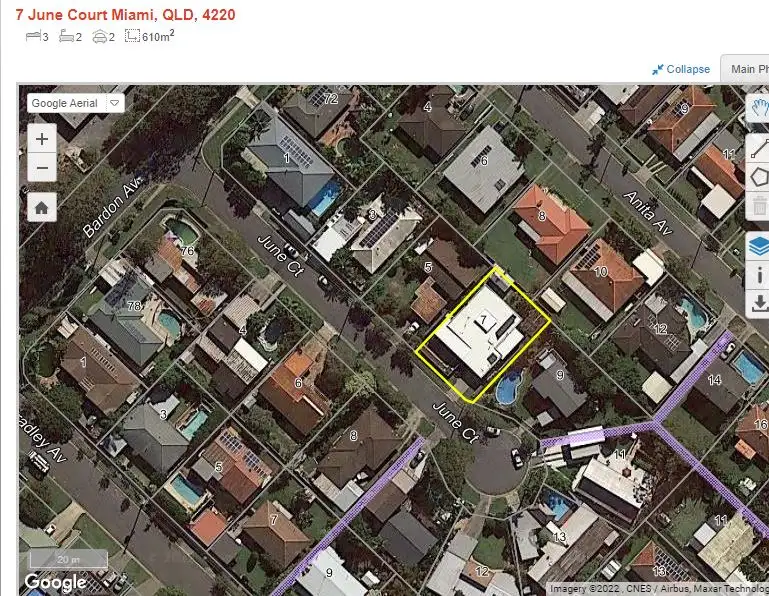The height and width of the screenshot is (596, 769).
Task: Expand basemap options via the dropdown arrow
Action: coord(114,103)
